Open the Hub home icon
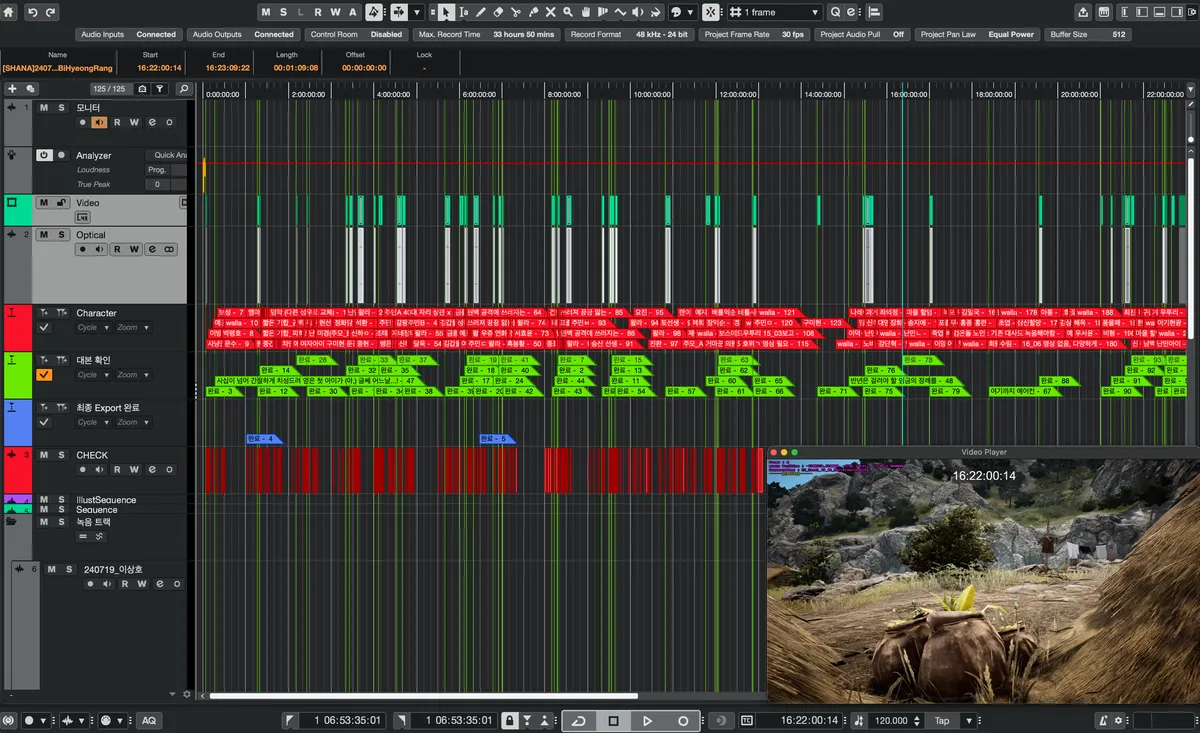Image resolution: width=1200 pixels, height=733 pixels. point(10,12)
